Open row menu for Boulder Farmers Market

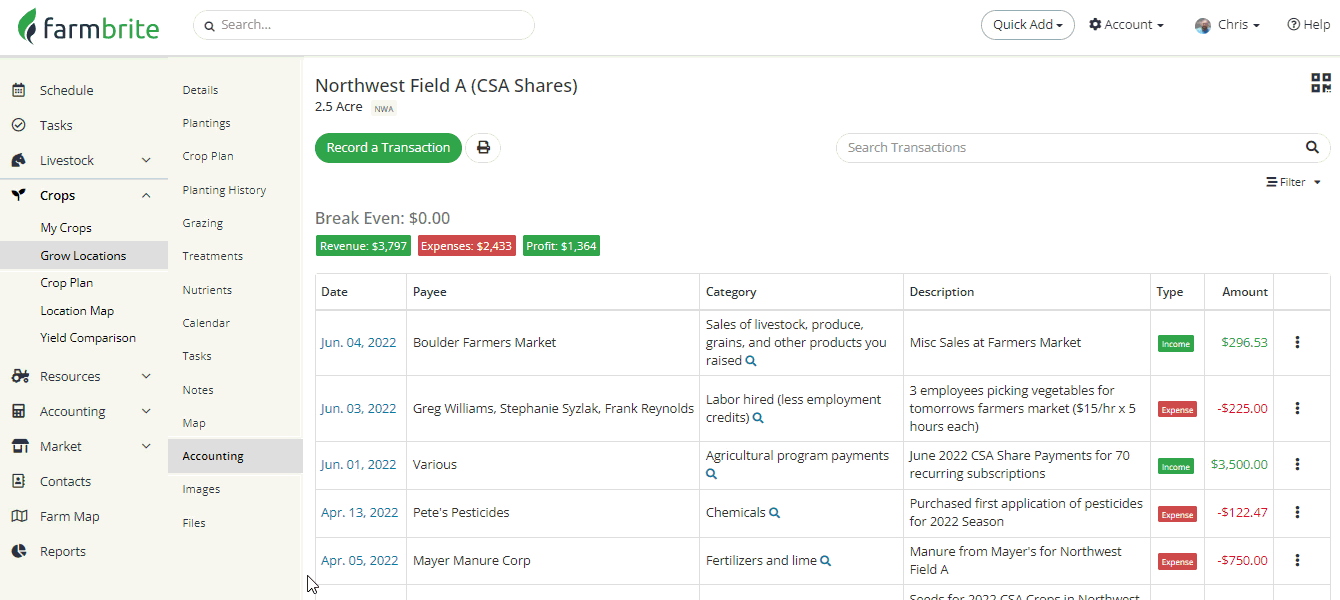(1297, 342)
